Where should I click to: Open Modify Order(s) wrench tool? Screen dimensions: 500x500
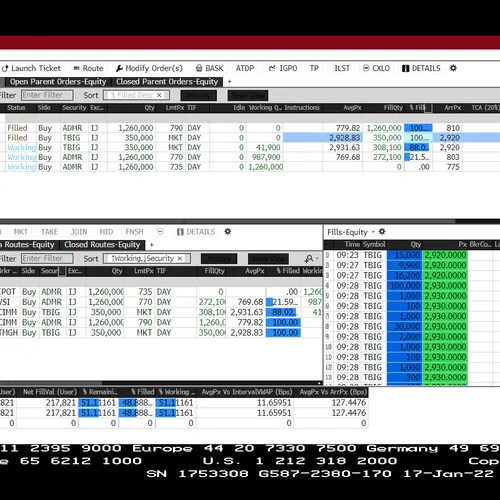pos(149,68)
